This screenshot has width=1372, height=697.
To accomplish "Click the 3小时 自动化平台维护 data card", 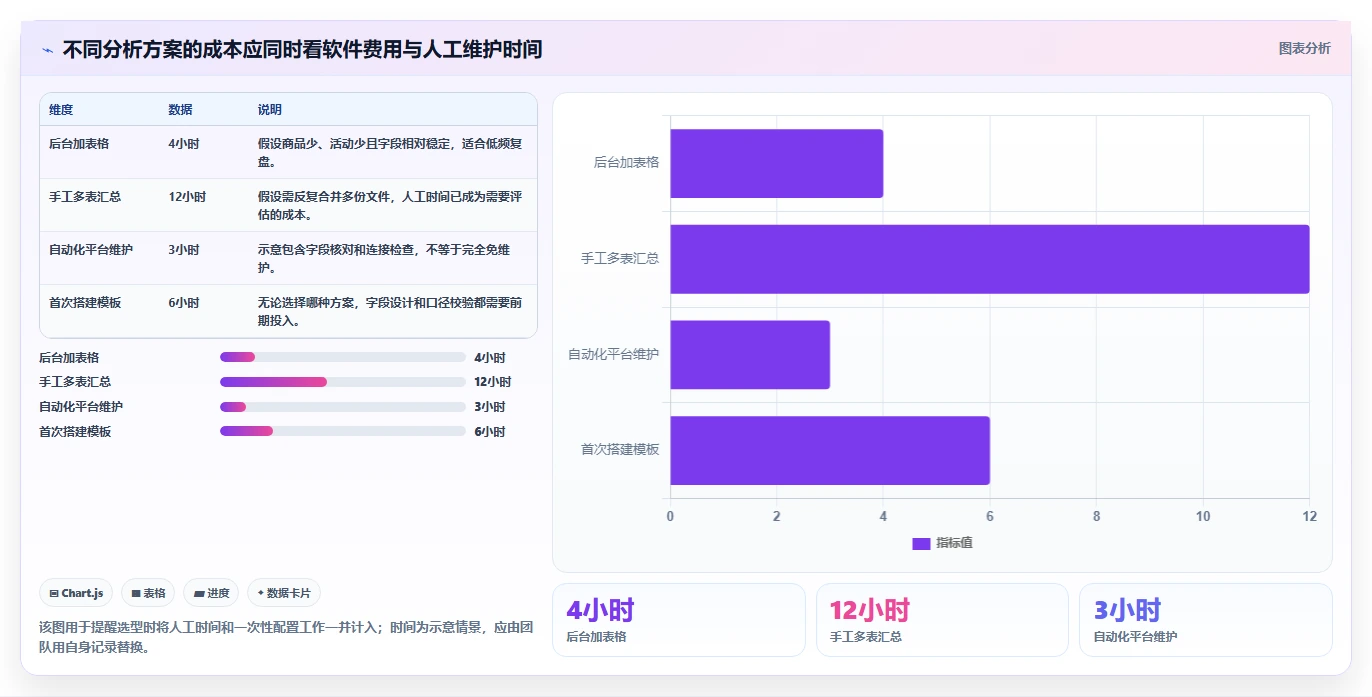I will tap(1206, 620).
